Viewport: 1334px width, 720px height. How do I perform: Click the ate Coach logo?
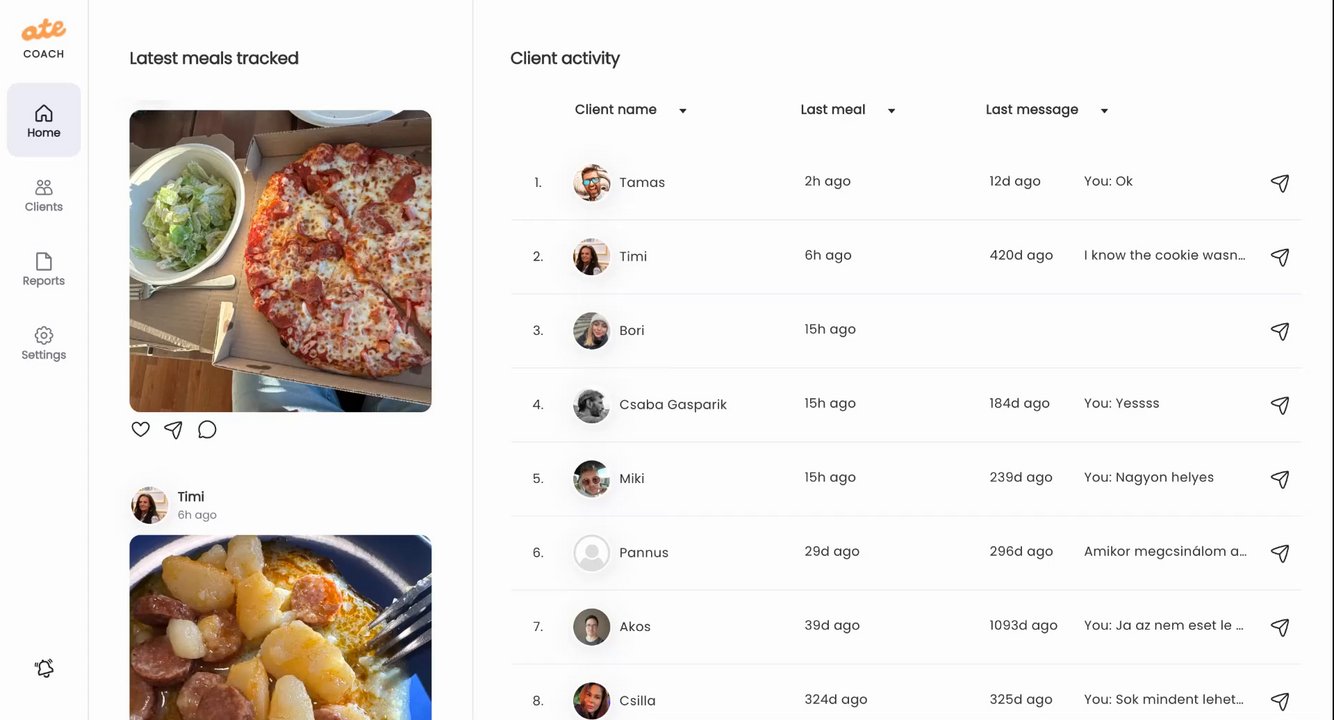click(x=44, y=39)
